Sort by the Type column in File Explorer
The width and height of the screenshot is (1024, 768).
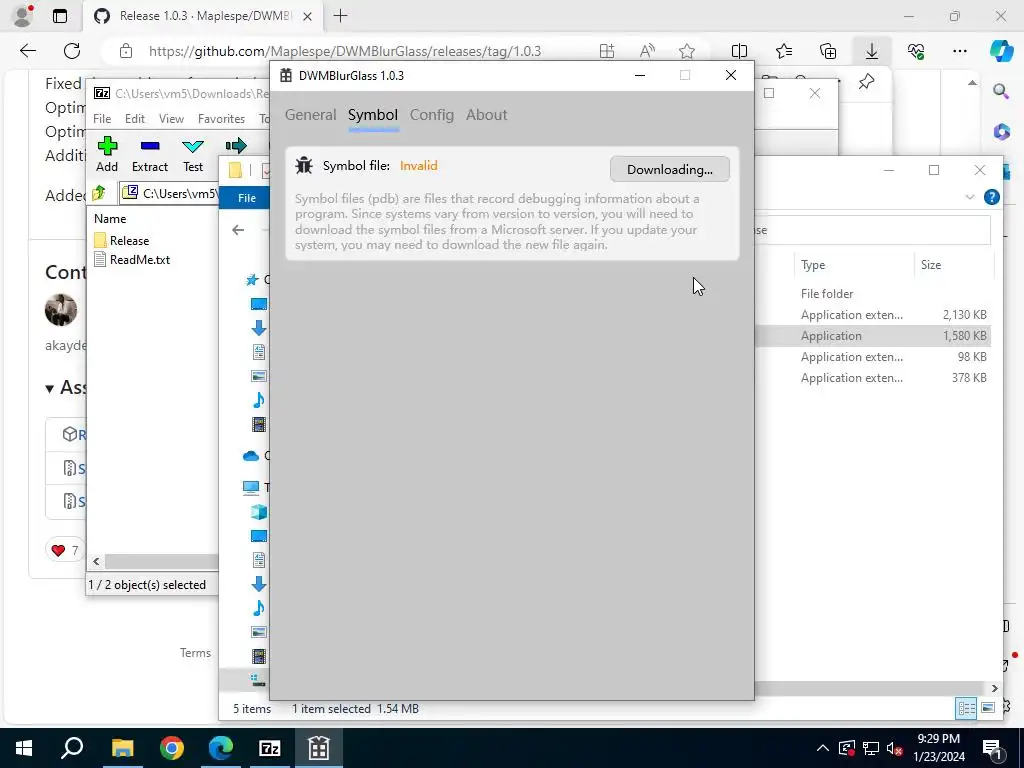click(x=813, y=265)
